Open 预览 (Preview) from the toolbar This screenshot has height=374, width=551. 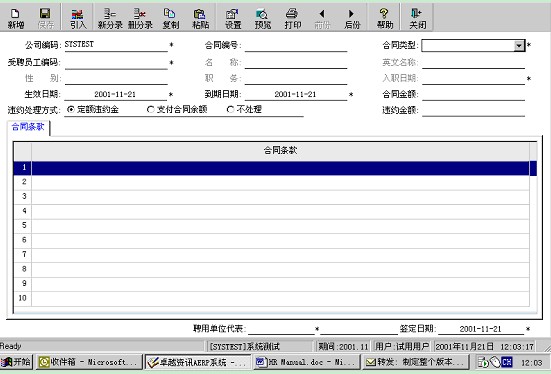pos(263,18)
